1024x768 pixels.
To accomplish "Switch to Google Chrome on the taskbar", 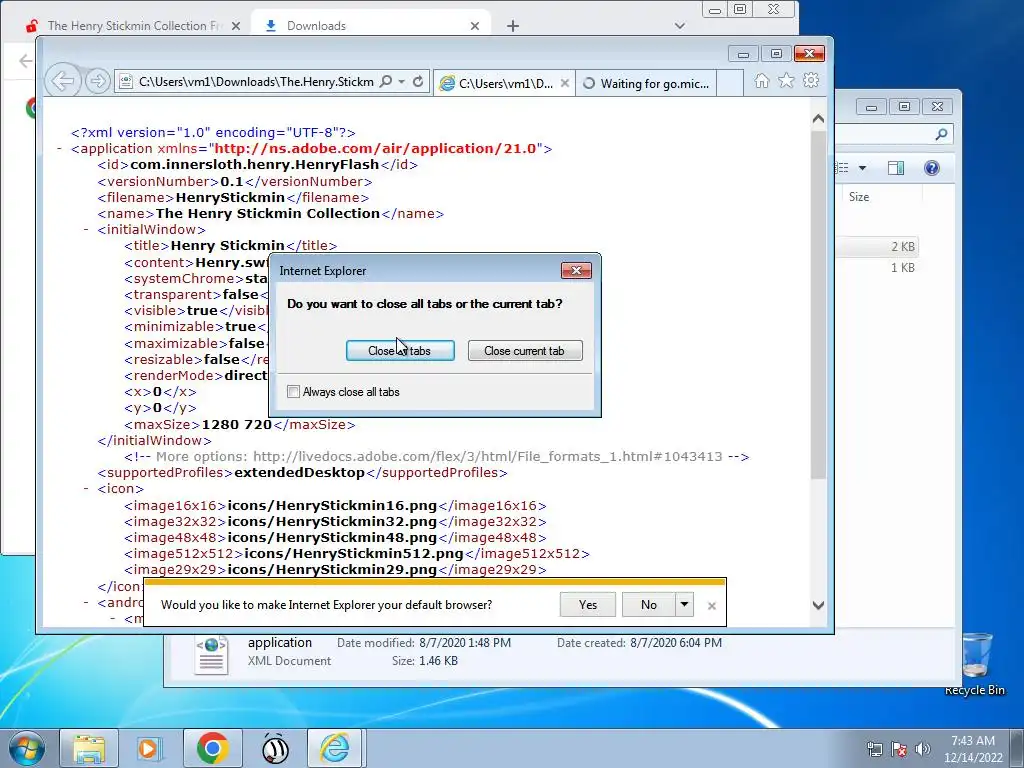I will coord(212,748).
